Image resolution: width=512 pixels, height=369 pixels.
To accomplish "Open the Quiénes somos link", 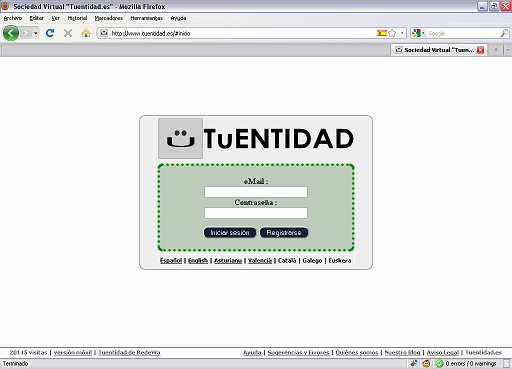I will tap(357, 352).
